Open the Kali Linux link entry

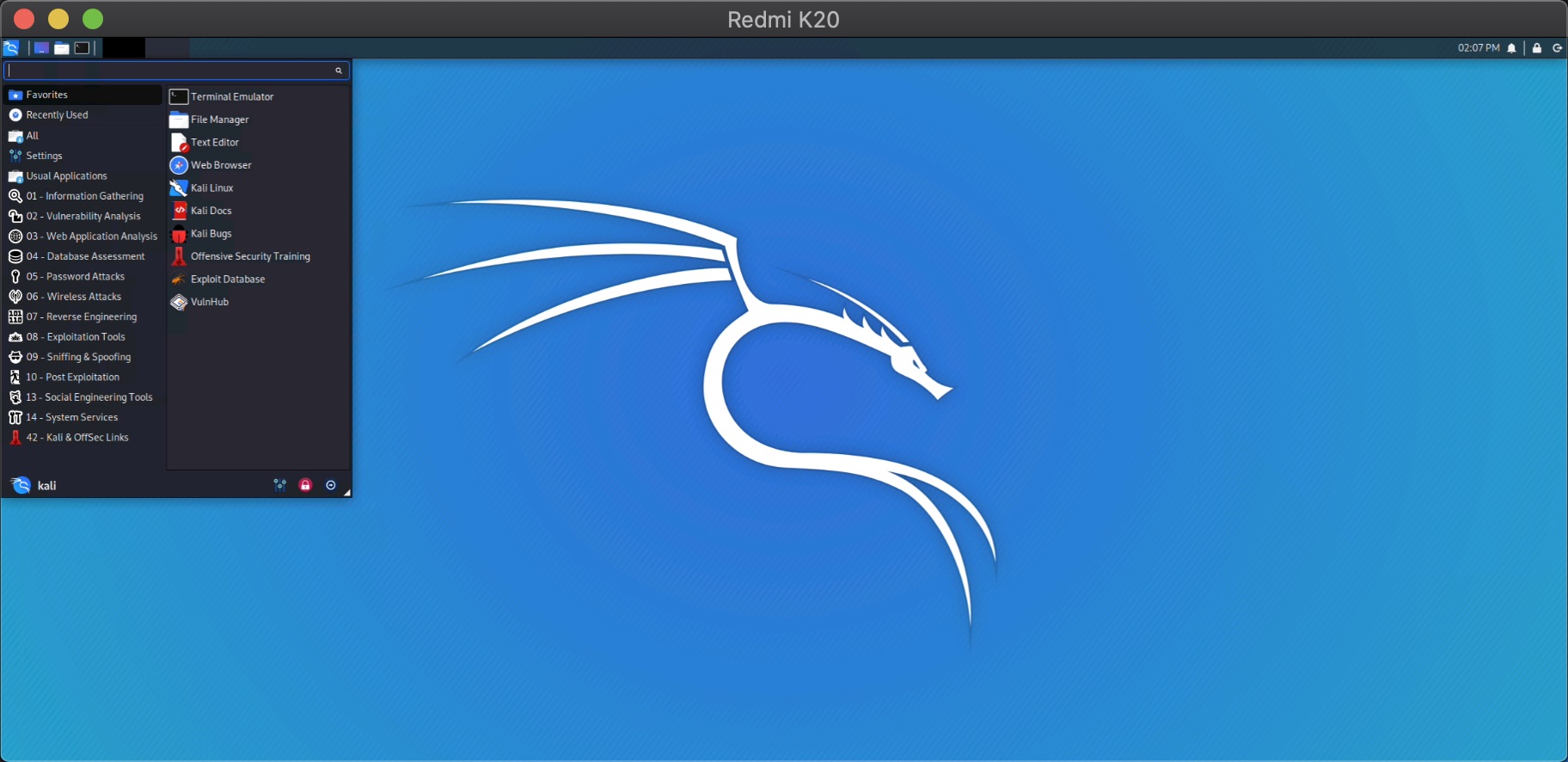tap(258, 187)
